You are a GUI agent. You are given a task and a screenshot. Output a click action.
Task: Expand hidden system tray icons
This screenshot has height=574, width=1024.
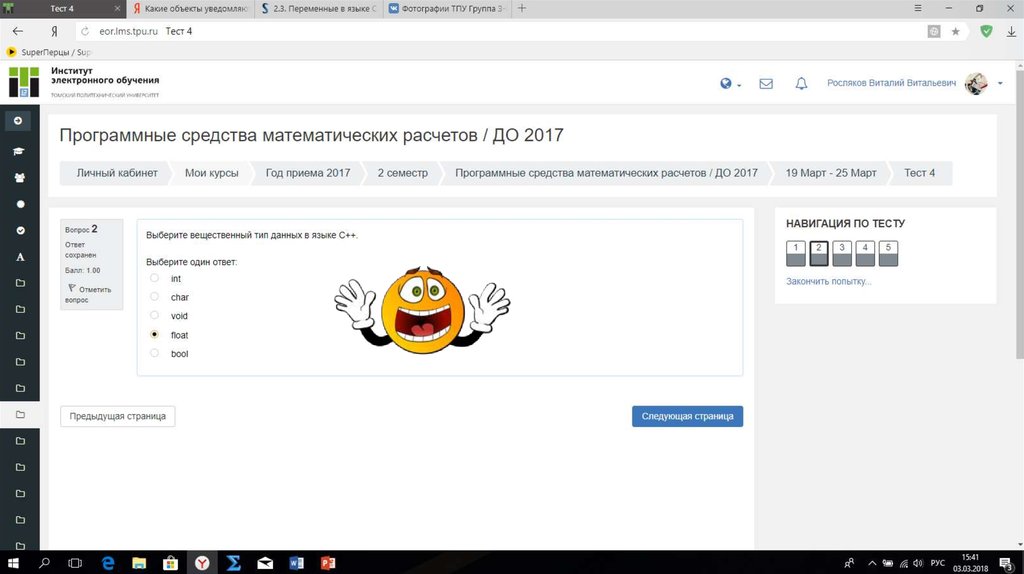click(872, 563)
